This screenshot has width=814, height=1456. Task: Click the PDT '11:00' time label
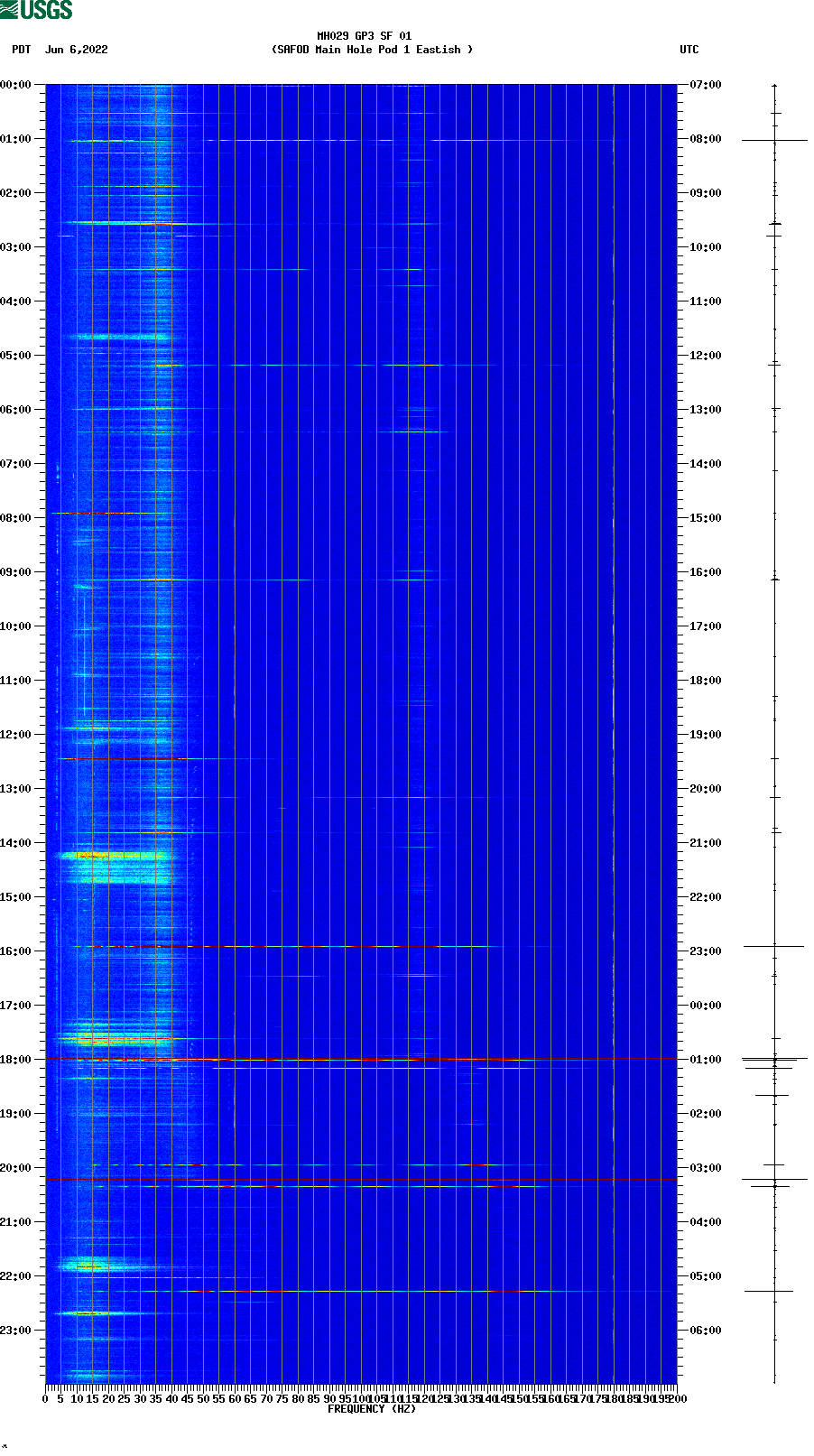[x=15, y=681]
